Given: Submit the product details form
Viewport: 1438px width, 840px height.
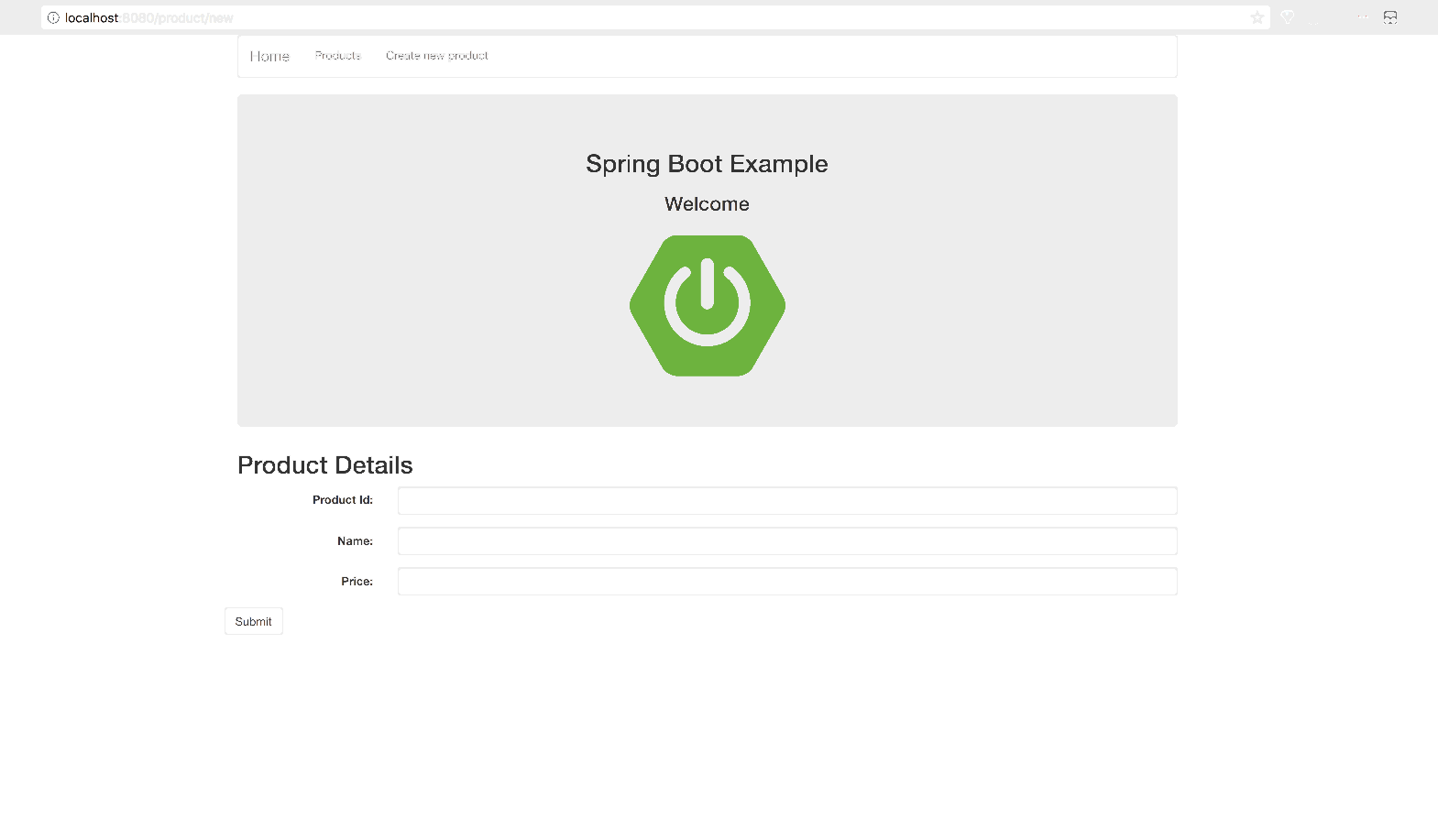Looking at the screenshot, I should 254,621.
